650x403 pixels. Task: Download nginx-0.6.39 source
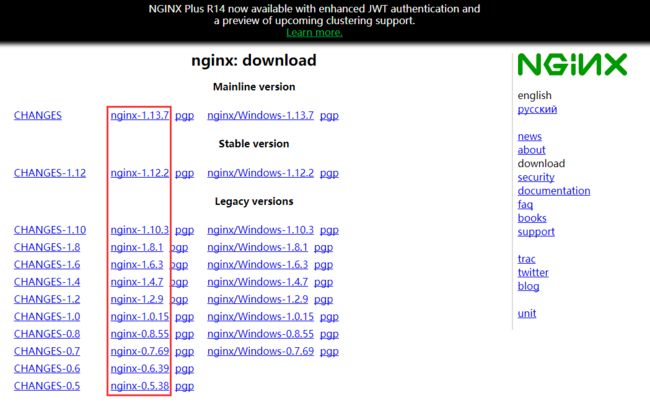tap(140, 369)
